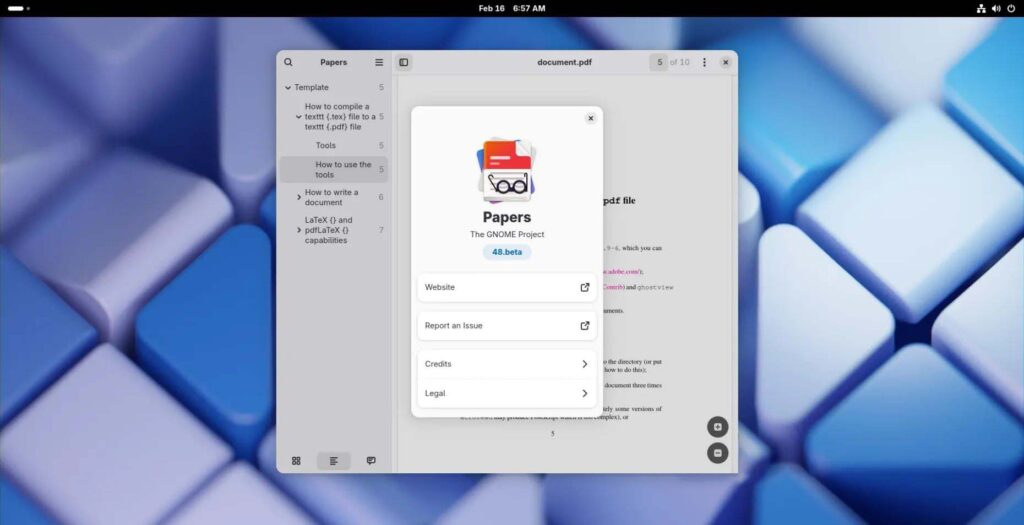Viewport: 1024px width, 525px height.
Task: Zoom in with the plus button
Action: tap(717, 427)
